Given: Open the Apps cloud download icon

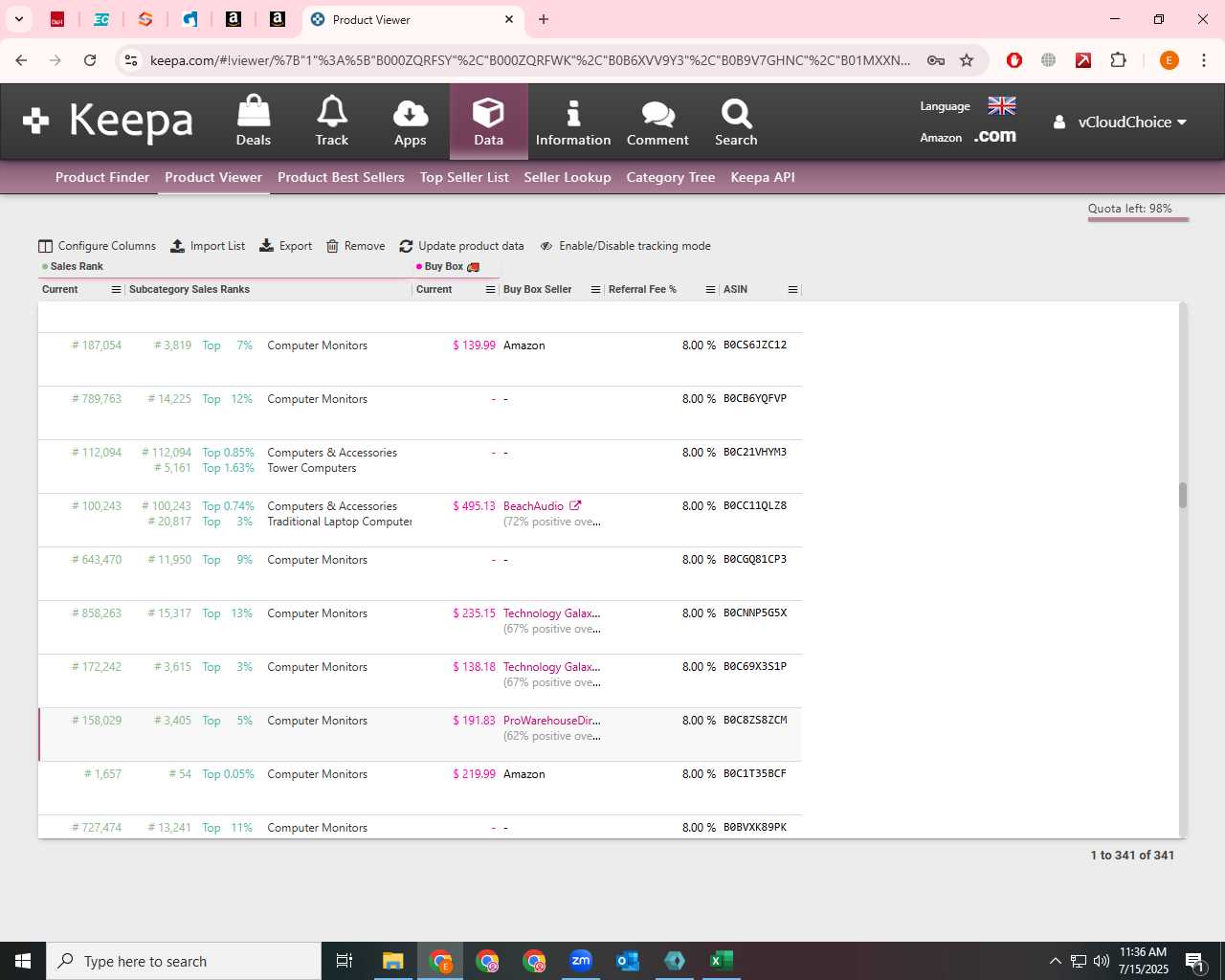Looking at the screenshot, I should 411,121.
